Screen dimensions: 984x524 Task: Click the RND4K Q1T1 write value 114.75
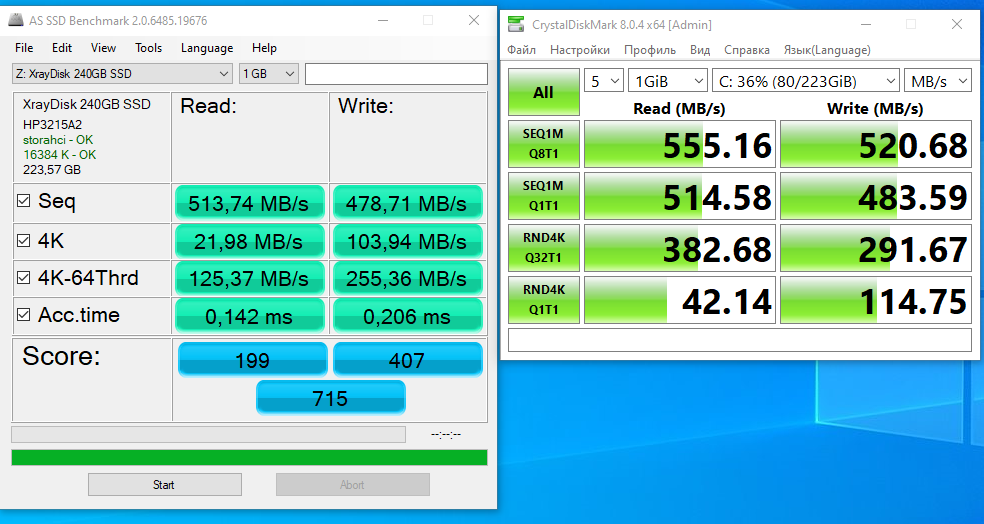875,300
